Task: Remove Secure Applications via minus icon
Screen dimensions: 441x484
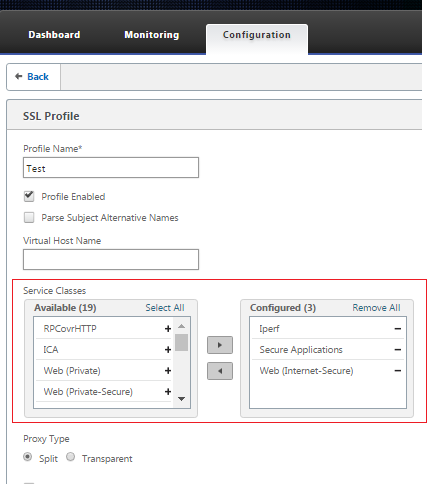Action: pyautogui.click(x=397, y=350)
